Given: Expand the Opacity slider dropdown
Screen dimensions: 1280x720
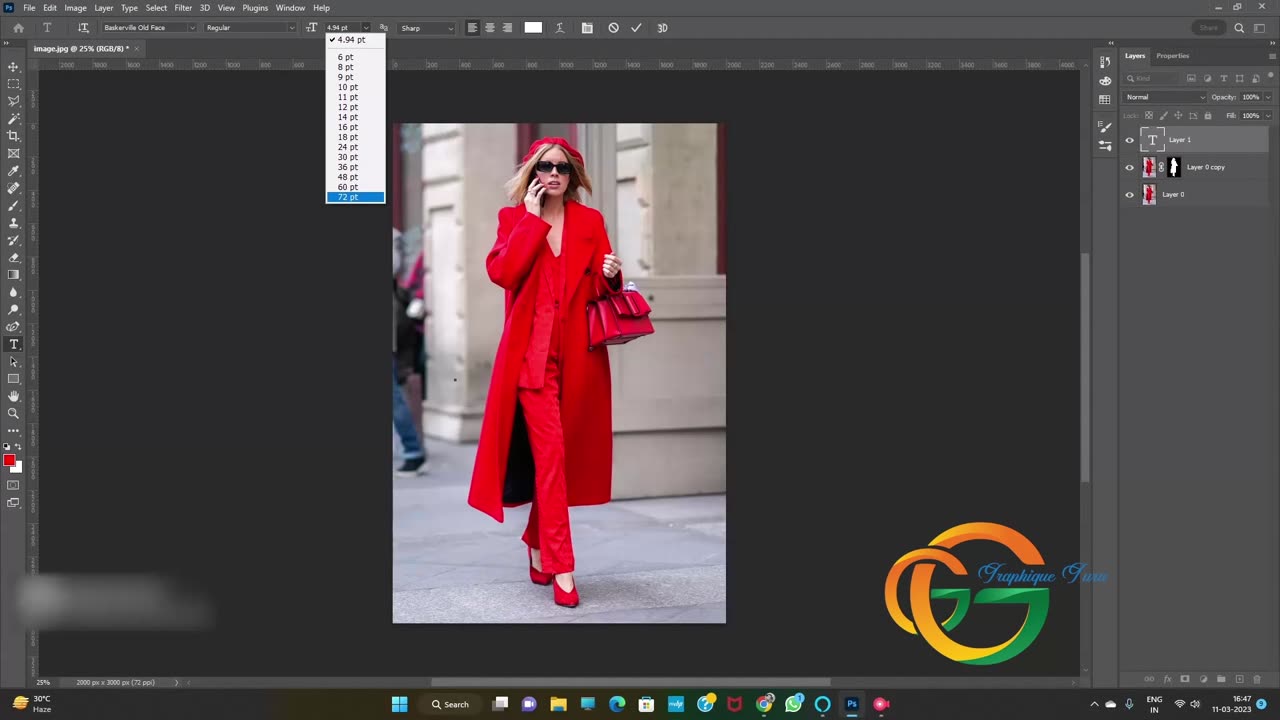Looking at the screenshot, I should (x=1268, y=97).
